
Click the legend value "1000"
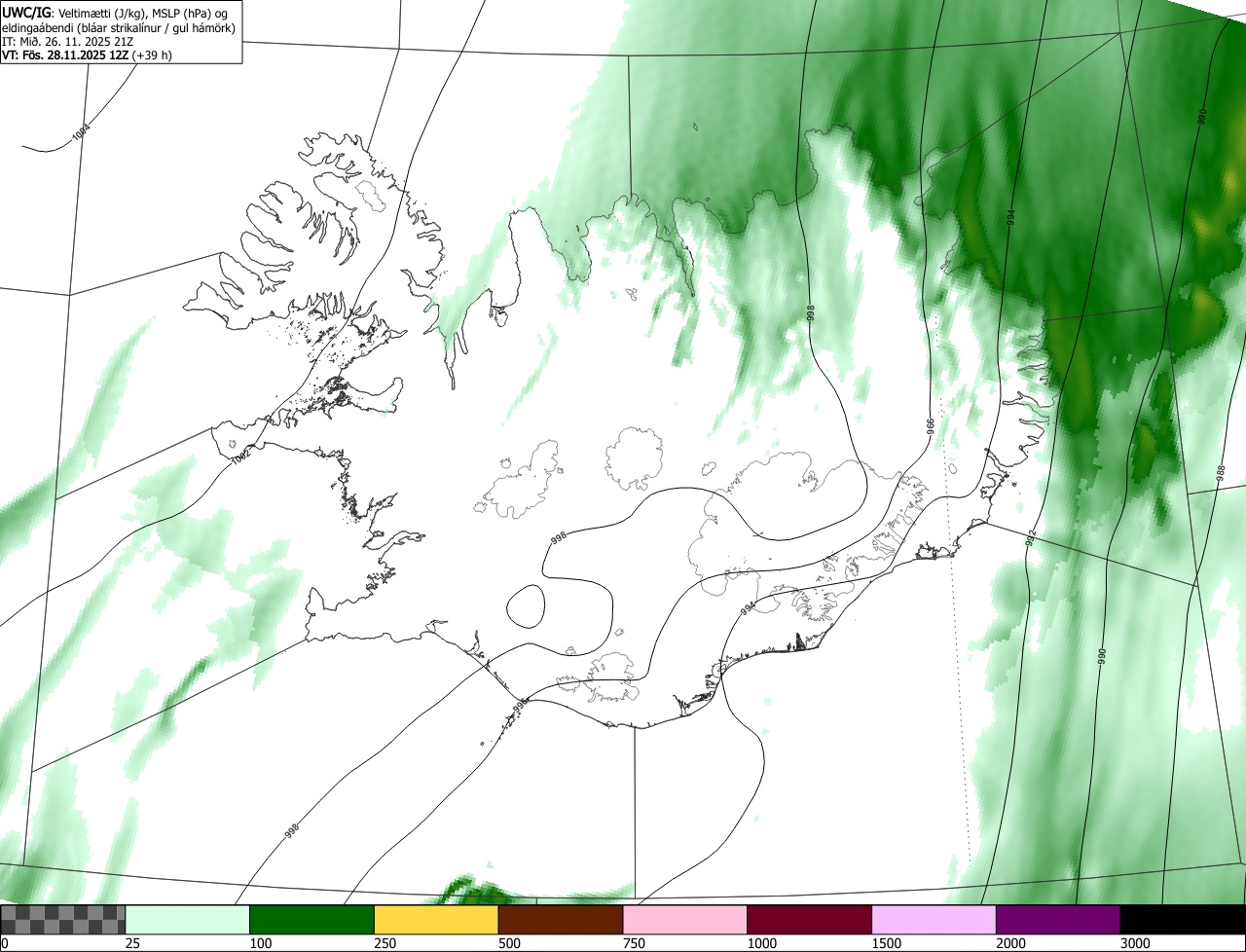point(760,943)
